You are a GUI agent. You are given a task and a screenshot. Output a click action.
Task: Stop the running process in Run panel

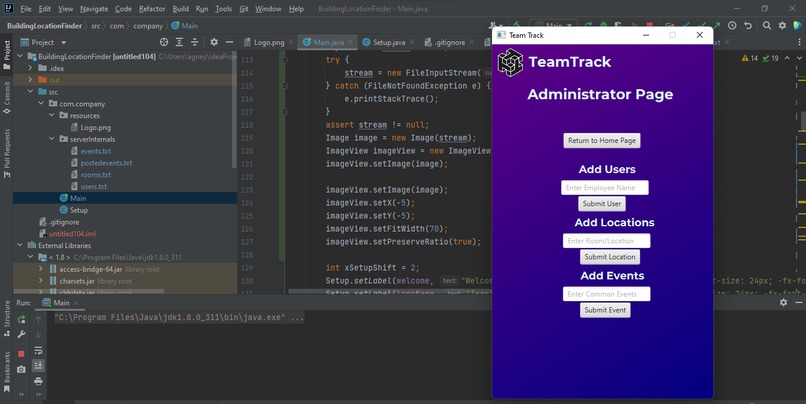click(x=21, y=354)
